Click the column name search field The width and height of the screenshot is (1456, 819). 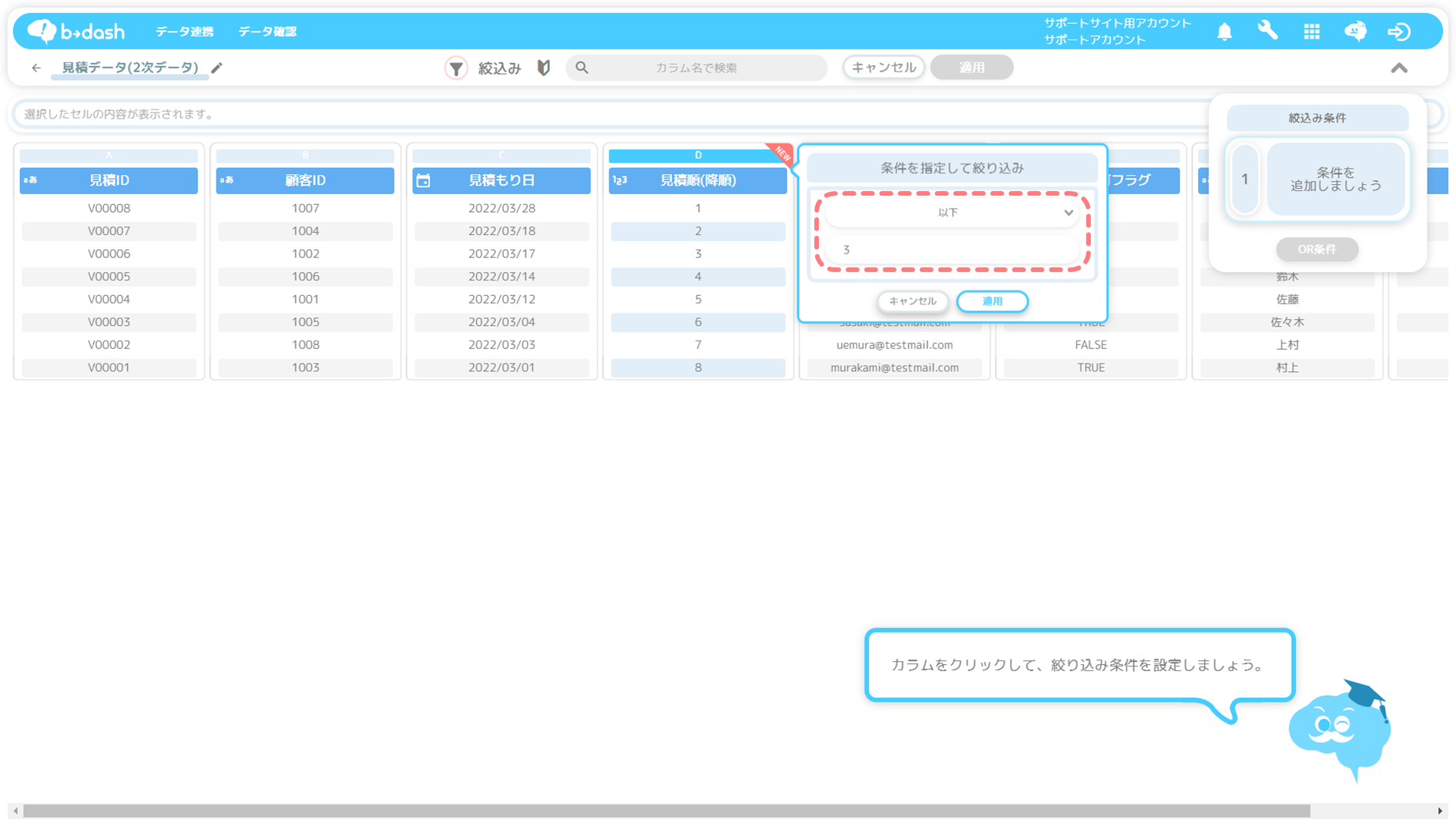[x=696, y=68]
